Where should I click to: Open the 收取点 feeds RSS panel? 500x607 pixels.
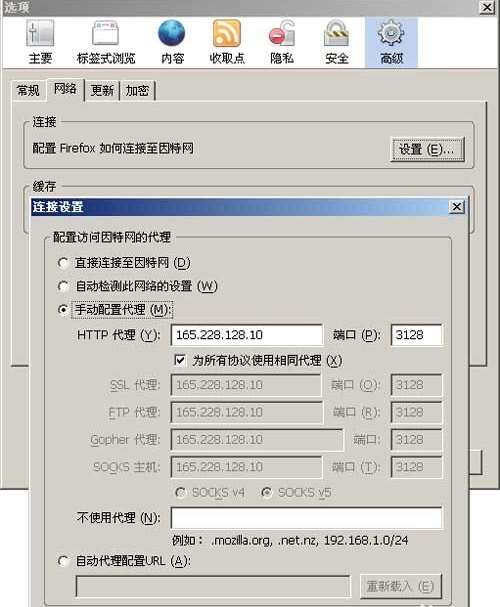(x=227, y=43)
